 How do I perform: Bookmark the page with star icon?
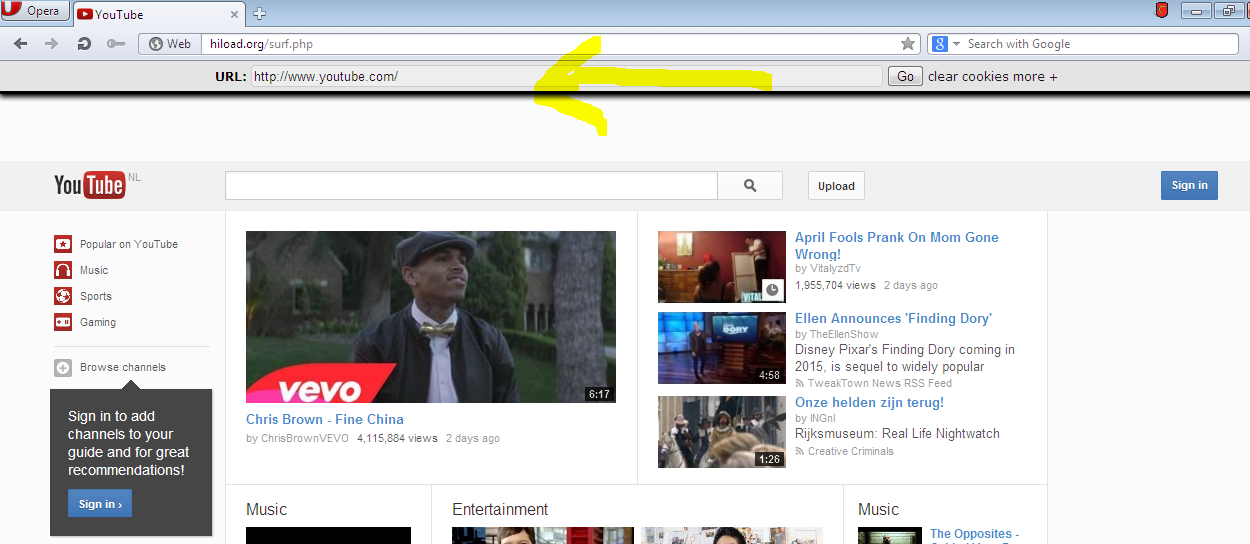908,44
